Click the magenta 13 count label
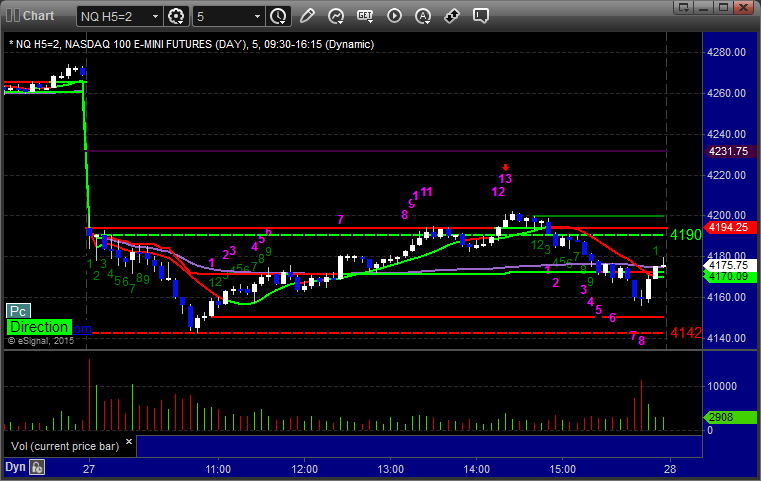Viewport: 761px width, 481px height. pyautogui.click(x=505, y=179)
